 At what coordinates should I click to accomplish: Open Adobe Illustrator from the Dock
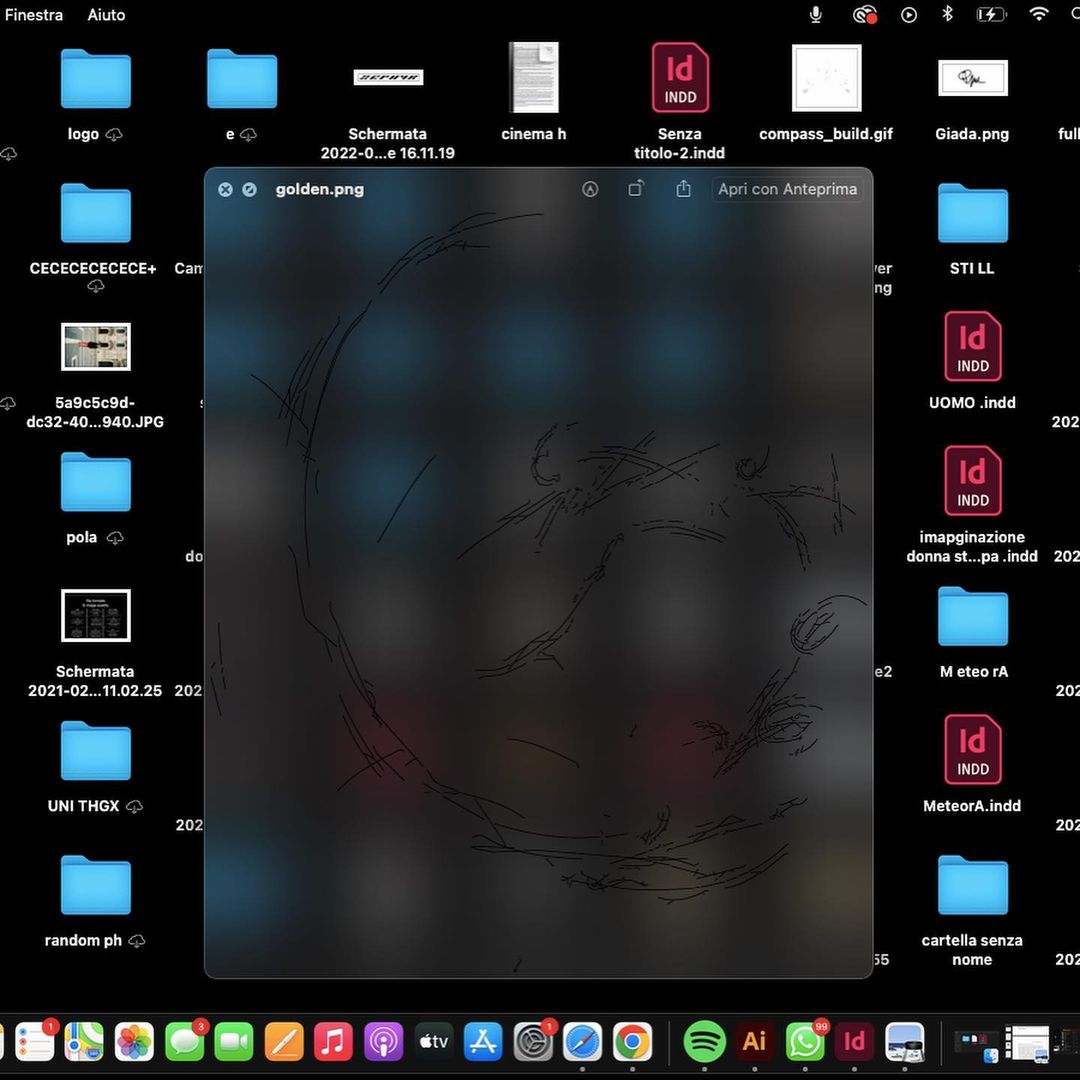[x=754, y=1042]
